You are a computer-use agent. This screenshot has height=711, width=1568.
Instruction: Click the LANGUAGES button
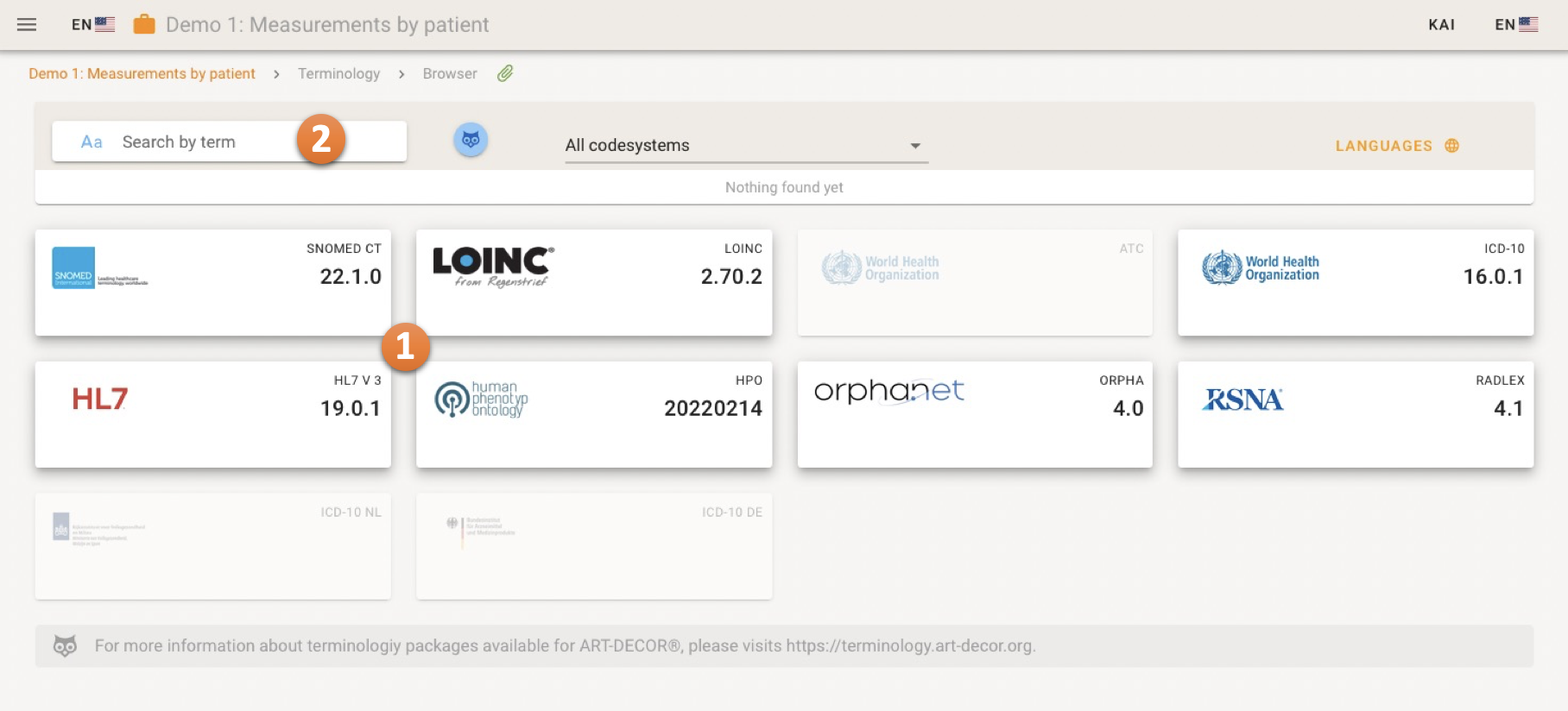coord(1383,146)
